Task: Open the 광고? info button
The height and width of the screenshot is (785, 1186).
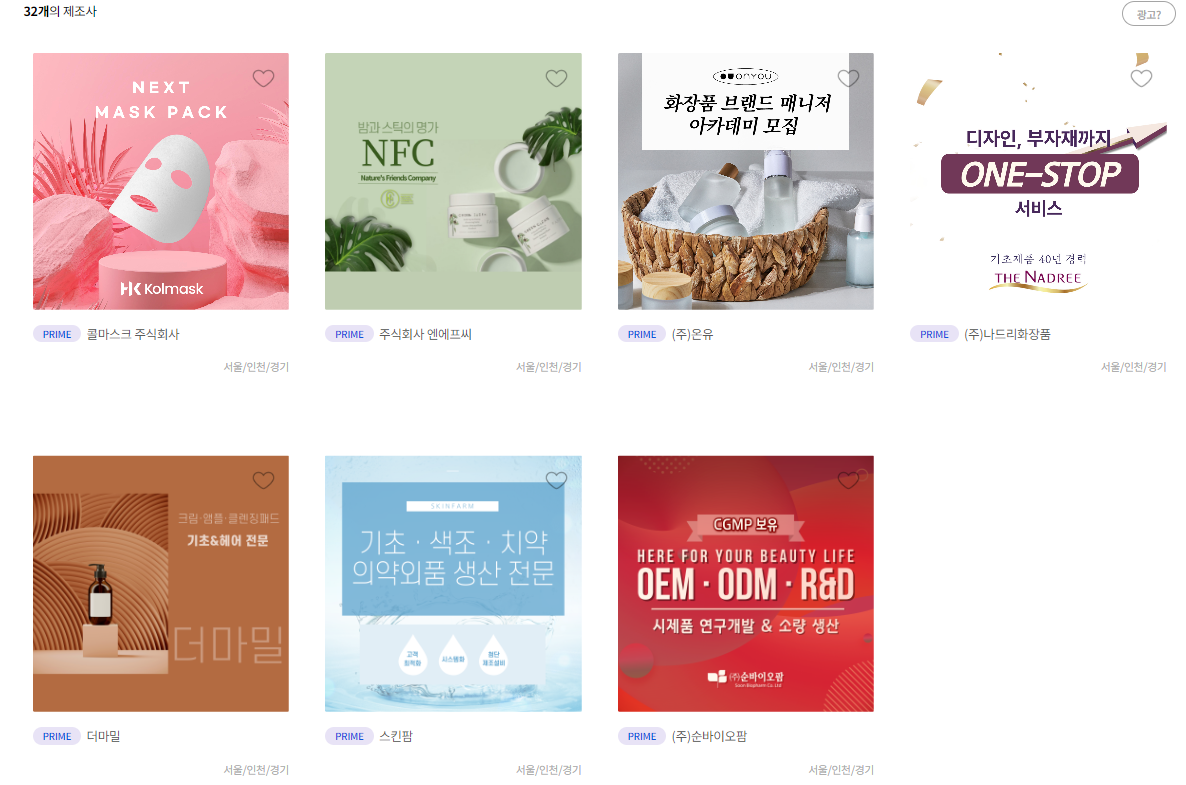Action: [1148, 14]
